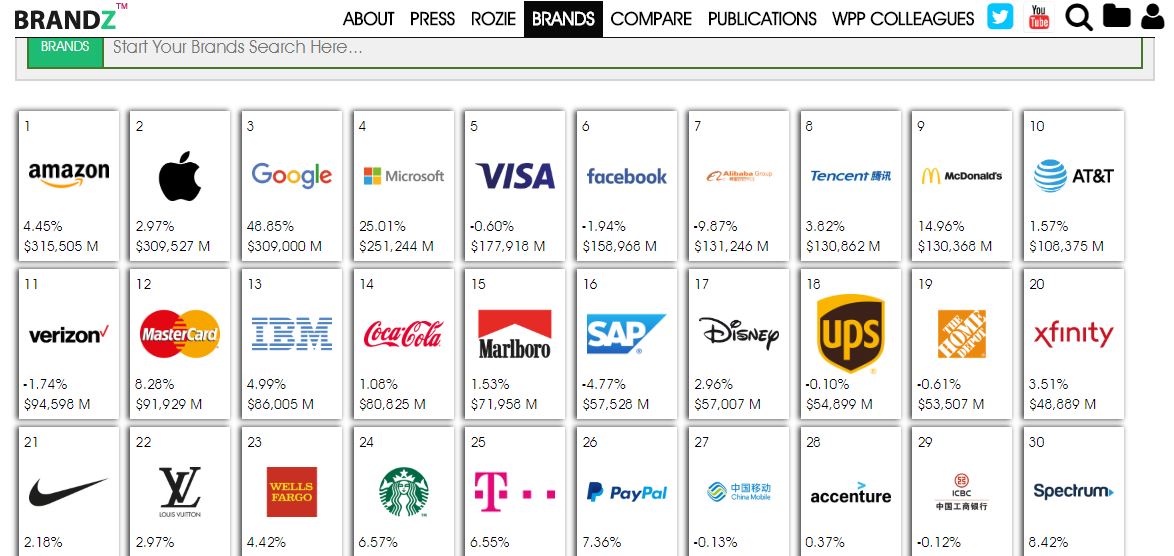Open the folder icon in header

click(x=1116, y=17)
